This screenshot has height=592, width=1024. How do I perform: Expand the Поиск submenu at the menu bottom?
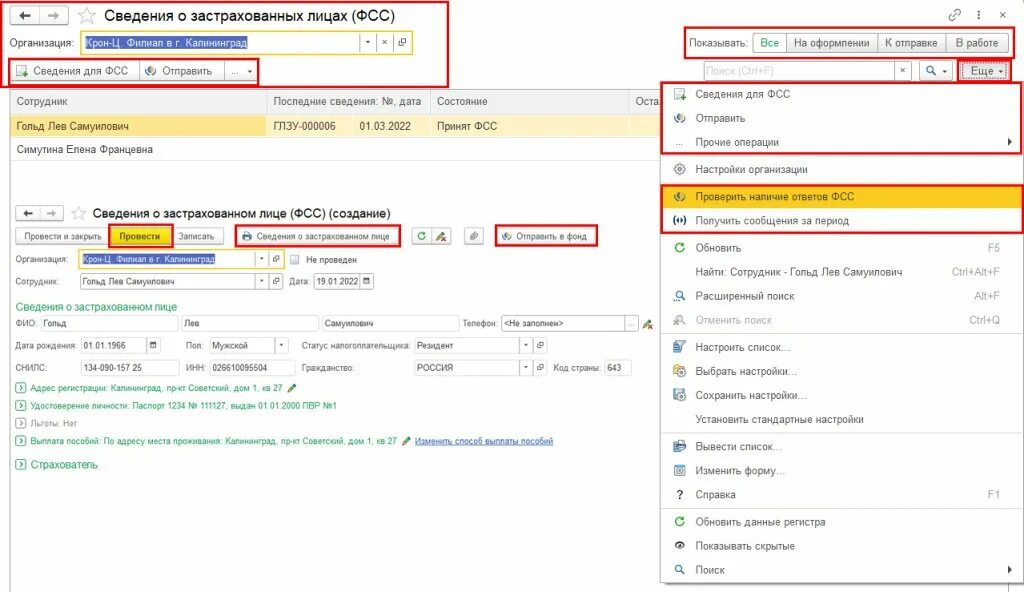tap(841, 570)
